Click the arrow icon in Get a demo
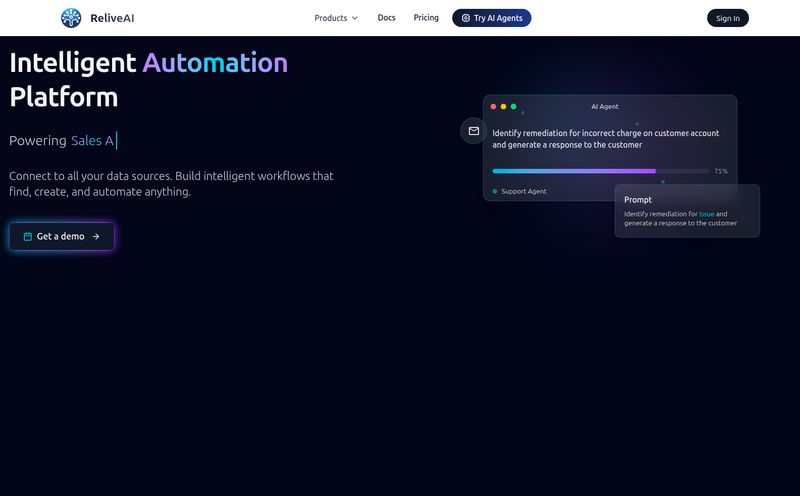The height and width of the screenshot is (496, 800). click(x=96, y=236)
